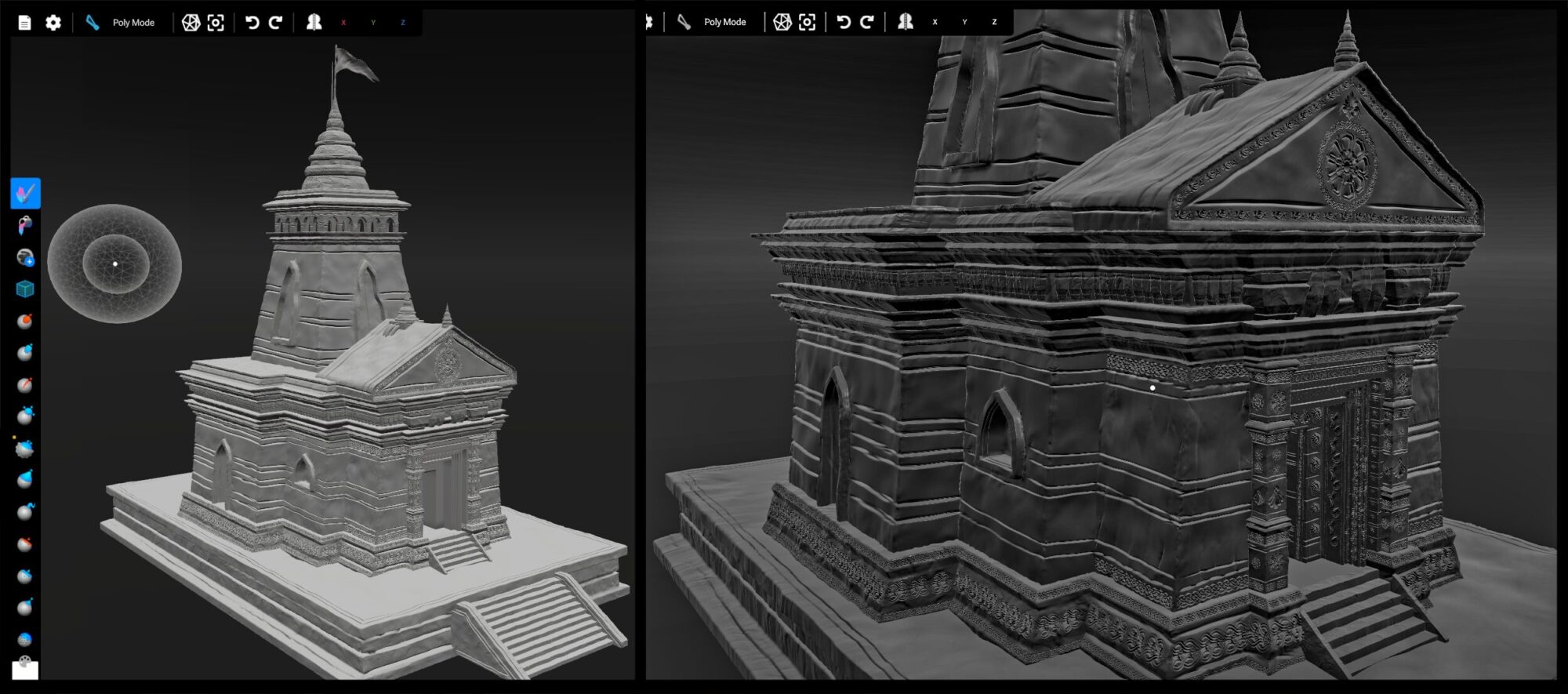This screenshot has height=694, width=1568.
Task: Click the focus frame icon in left panel
Action: pyautogui.click(x=216, y=23)
